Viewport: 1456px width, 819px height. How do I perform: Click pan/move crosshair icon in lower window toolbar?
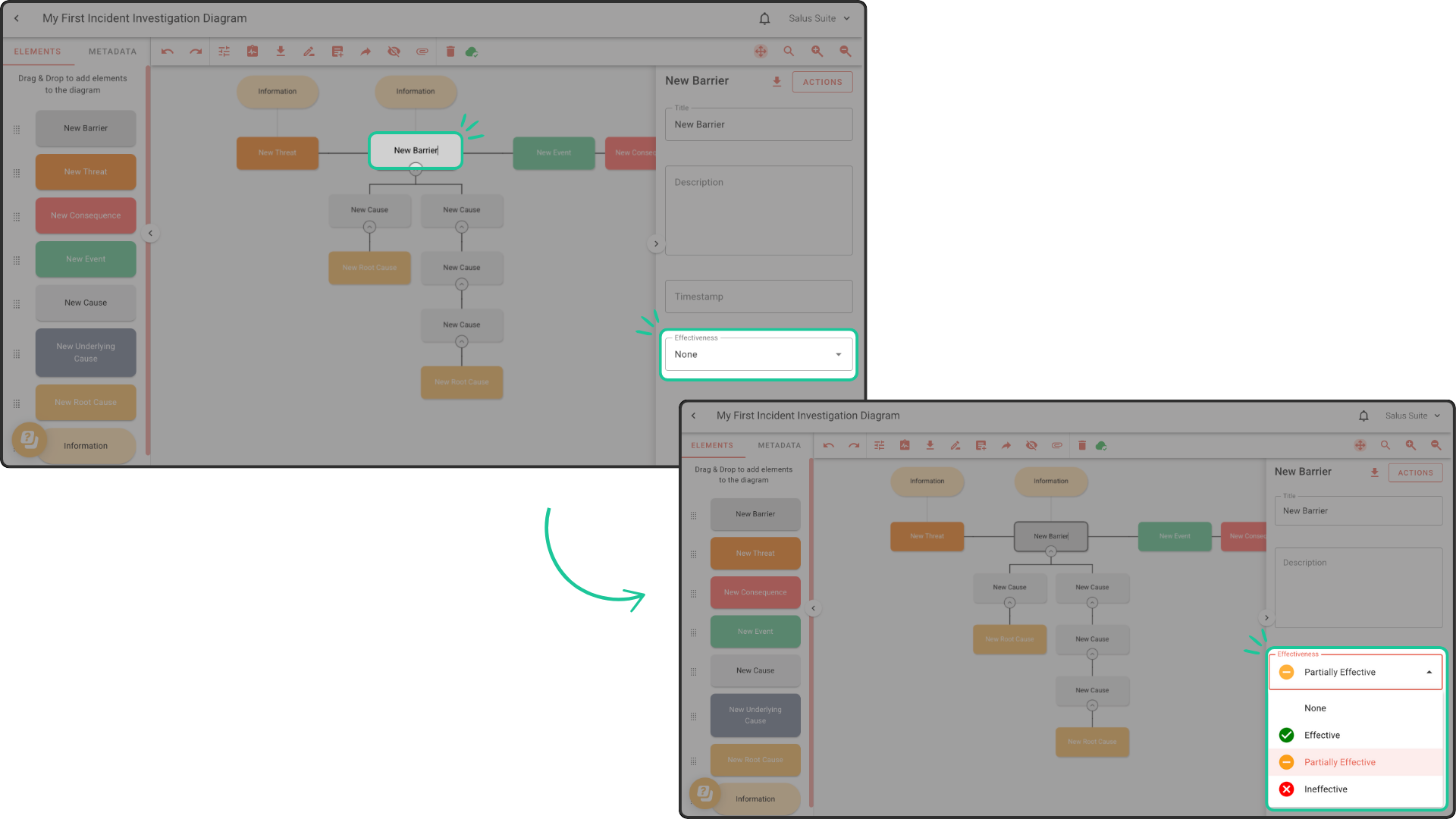pos(1360,446)
